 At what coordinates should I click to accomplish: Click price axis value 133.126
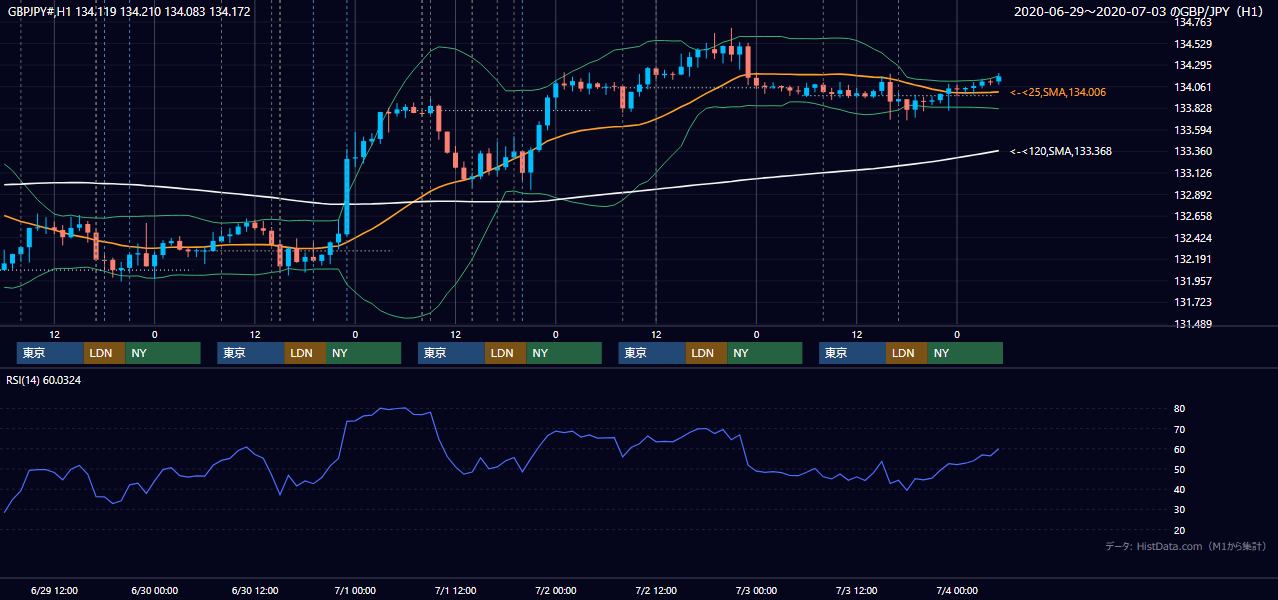coord(1193,173)
